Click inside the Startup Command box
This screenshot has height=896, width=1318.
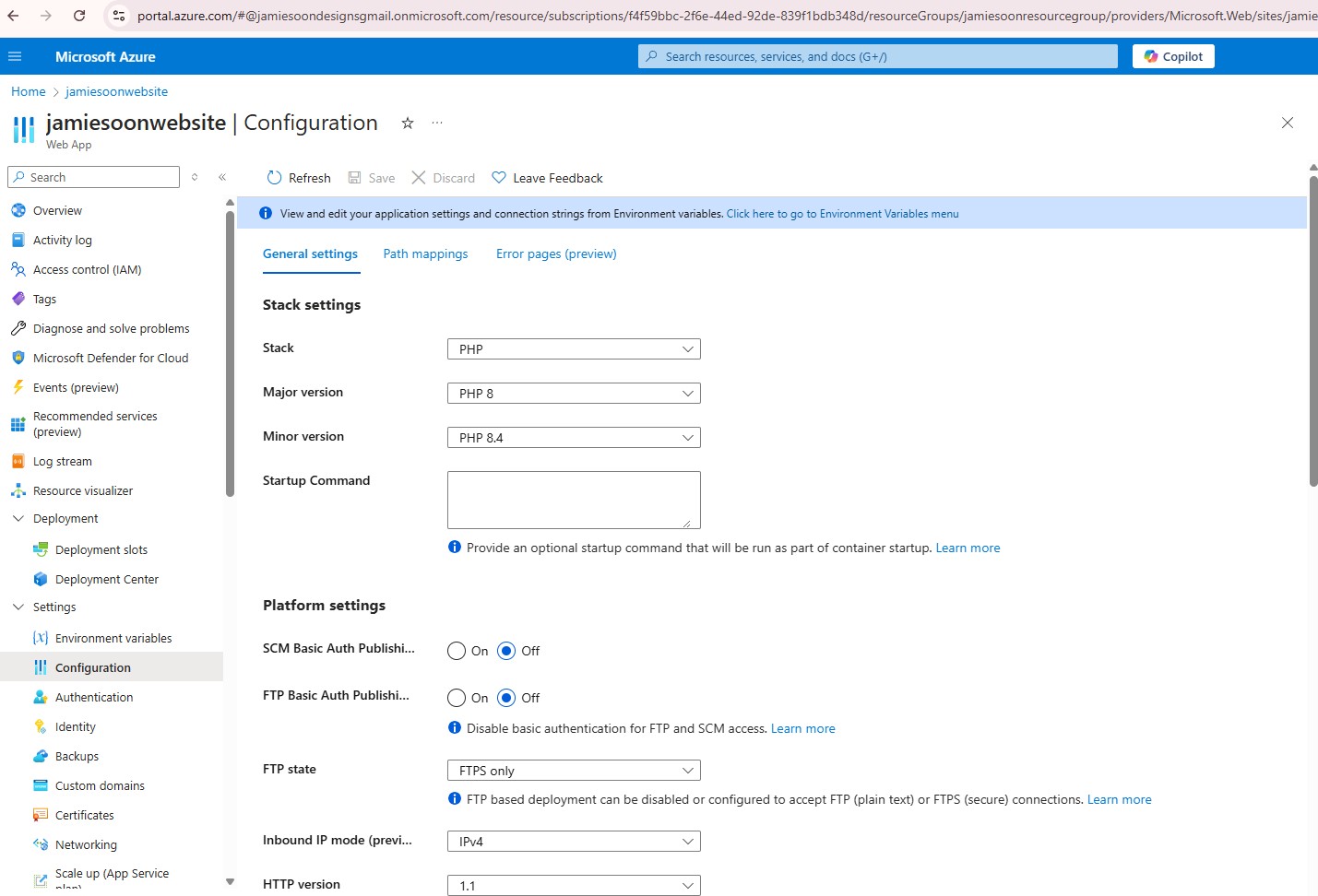point(573,500)
